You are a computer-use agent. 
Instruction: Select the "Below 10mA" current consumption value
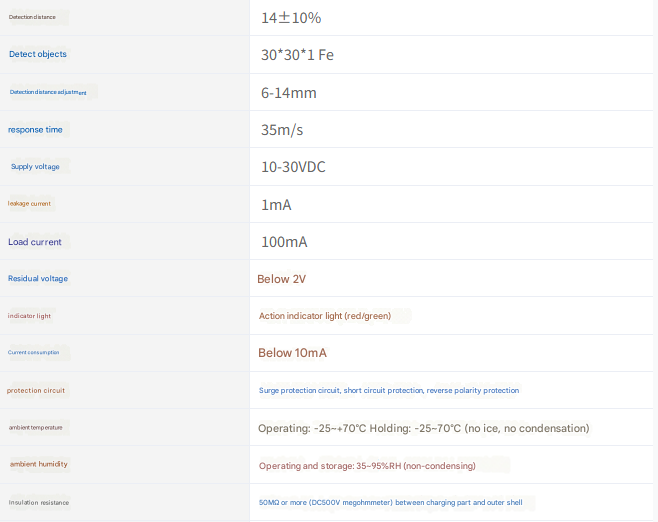click(292, 353)
